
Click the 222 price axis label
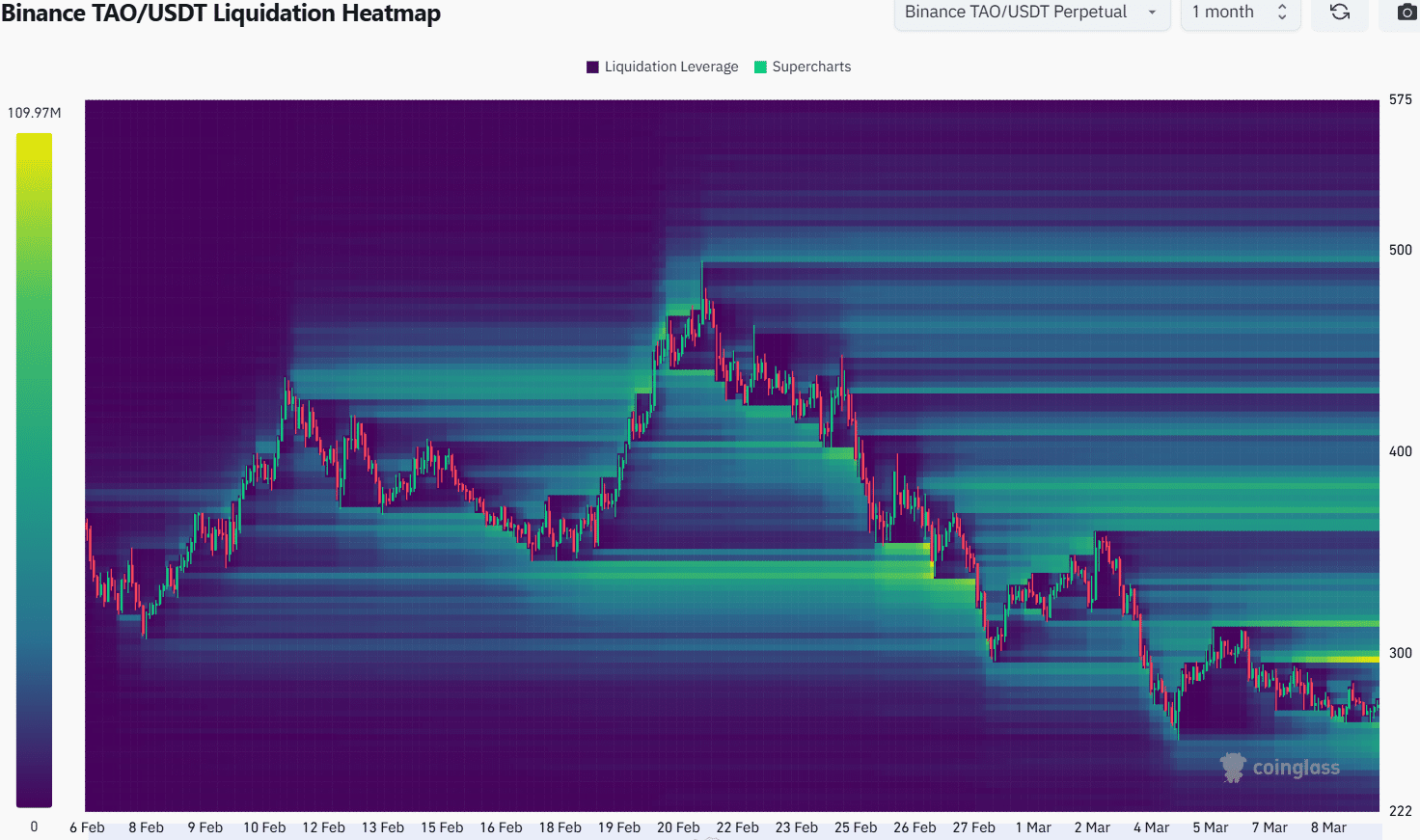click(x=1401, y=811)
